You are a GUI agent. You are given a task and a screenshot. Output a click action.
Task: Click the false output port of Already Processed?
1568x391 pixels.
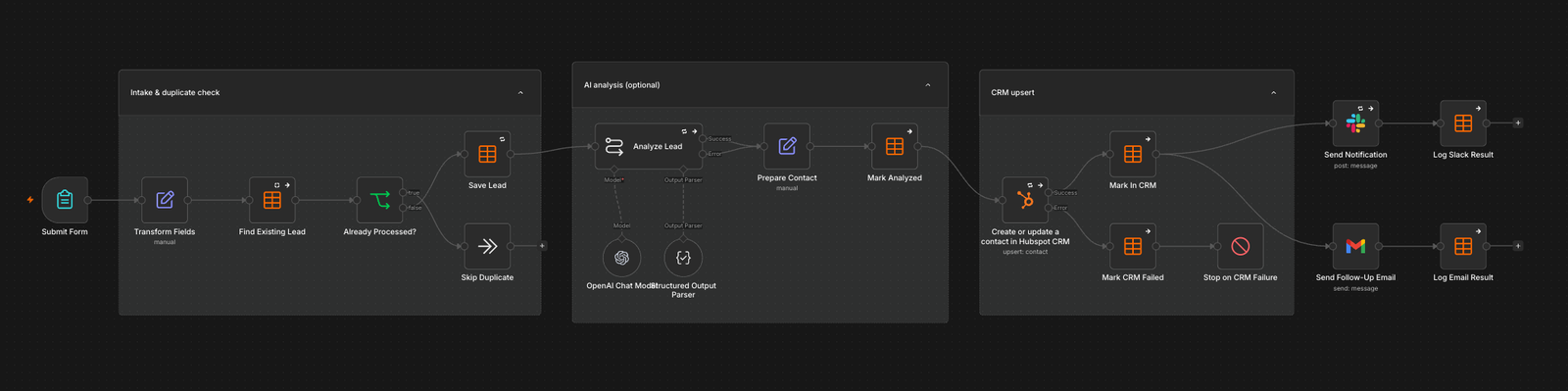[x=404, y=208]
